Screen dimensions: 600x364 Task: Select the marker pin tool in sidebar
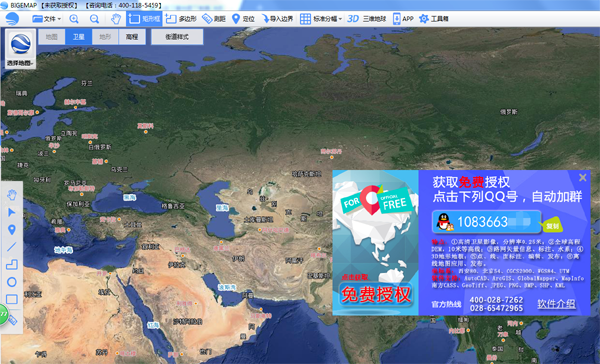(12, 230)
